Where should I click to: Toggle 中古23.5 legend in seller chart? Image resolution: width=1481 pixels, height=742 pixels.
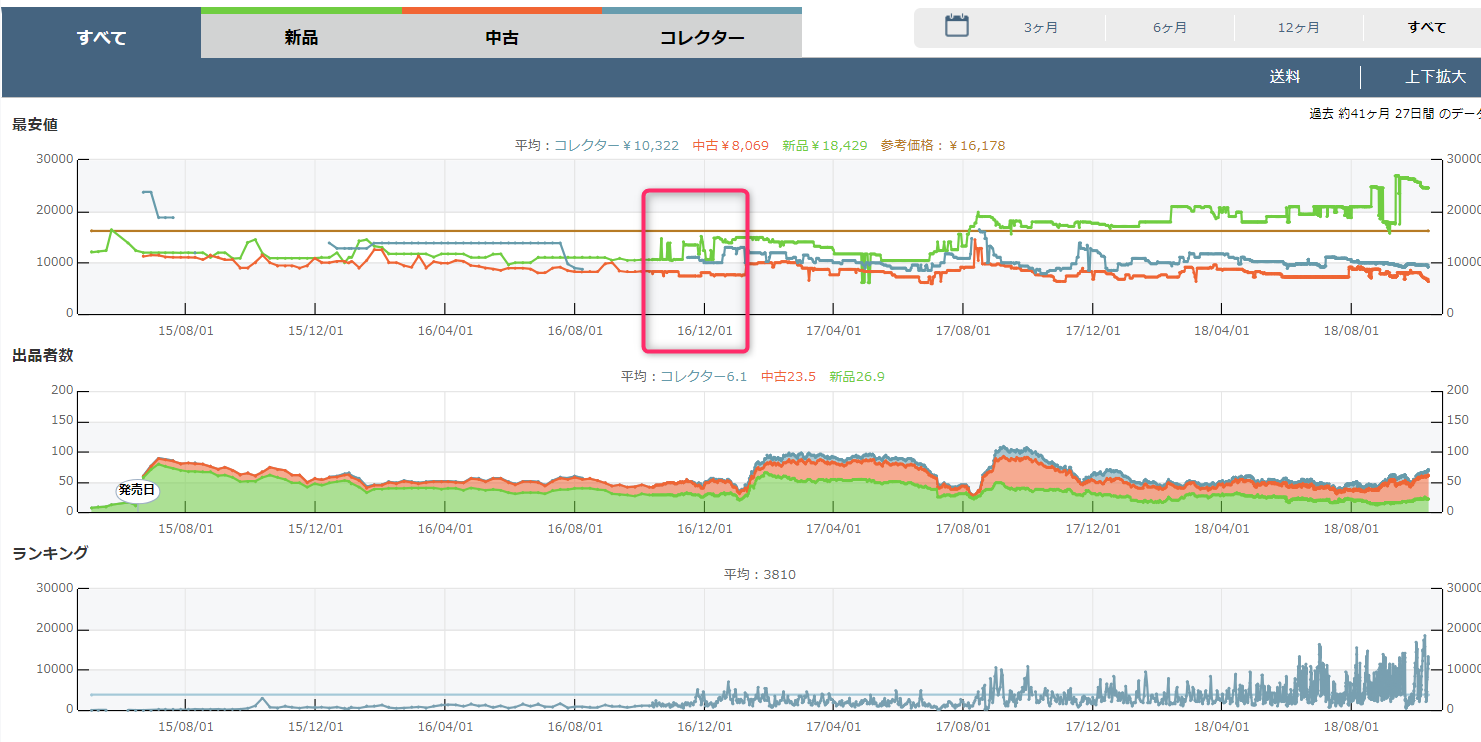(788, 377)
